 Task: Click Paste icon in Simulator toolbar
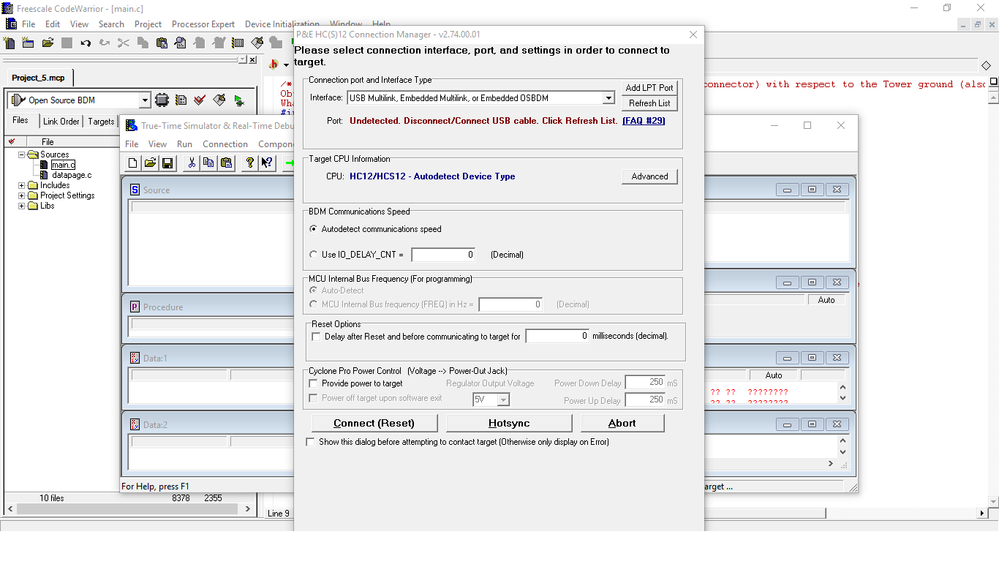pos(226,163)
